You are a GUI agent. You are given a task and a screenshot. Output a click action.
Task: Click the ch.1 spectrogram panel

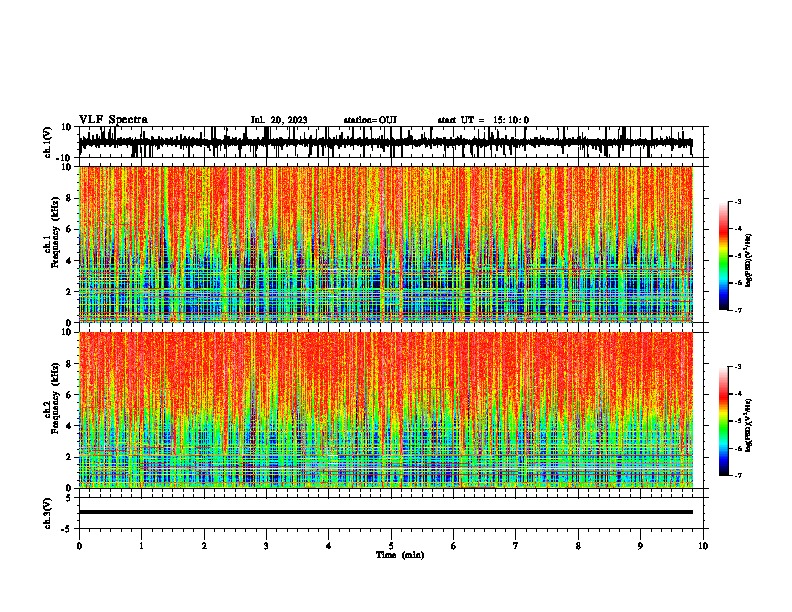tap(386, 244)
